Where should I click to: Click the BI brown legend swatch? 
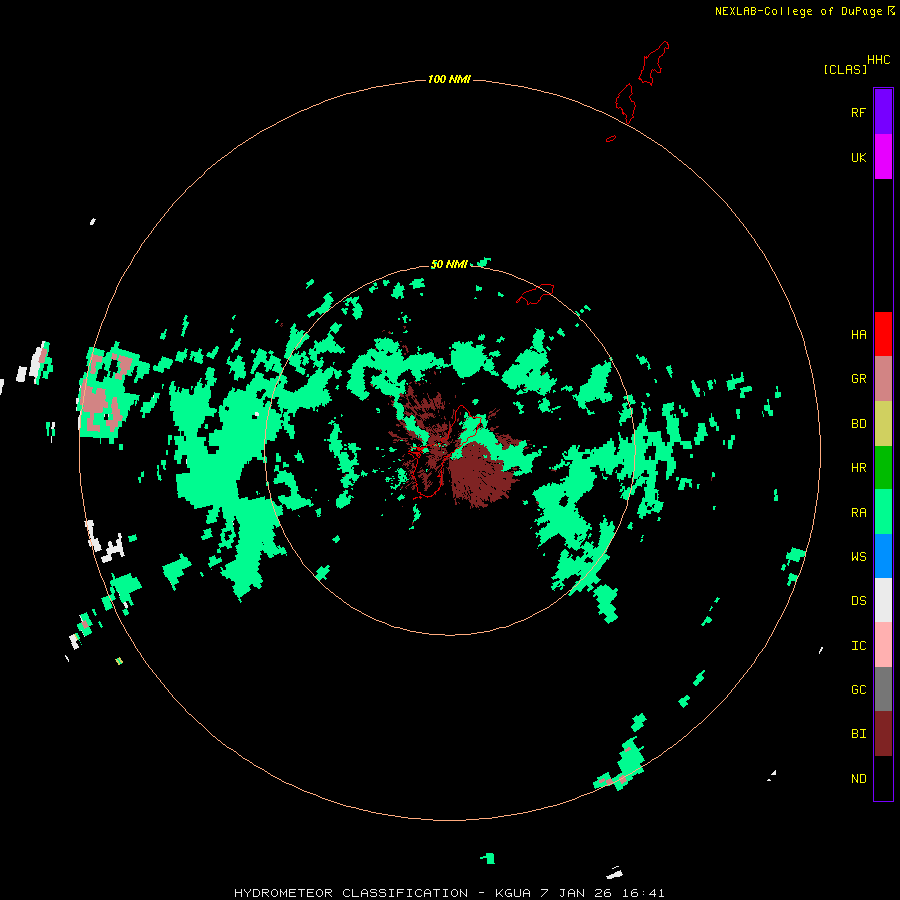click(x=883, y=734)
